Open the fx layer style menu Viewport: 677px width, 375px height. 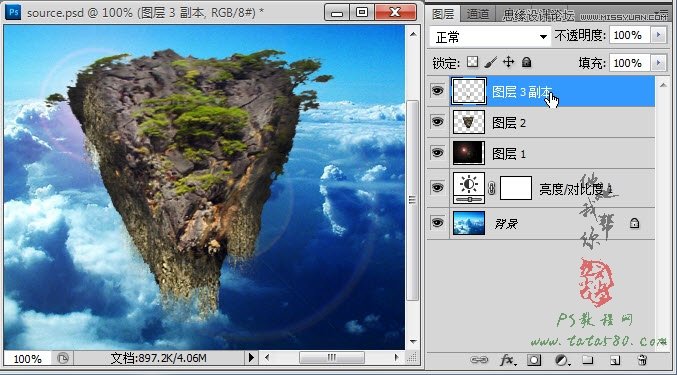tap(508, 360)
